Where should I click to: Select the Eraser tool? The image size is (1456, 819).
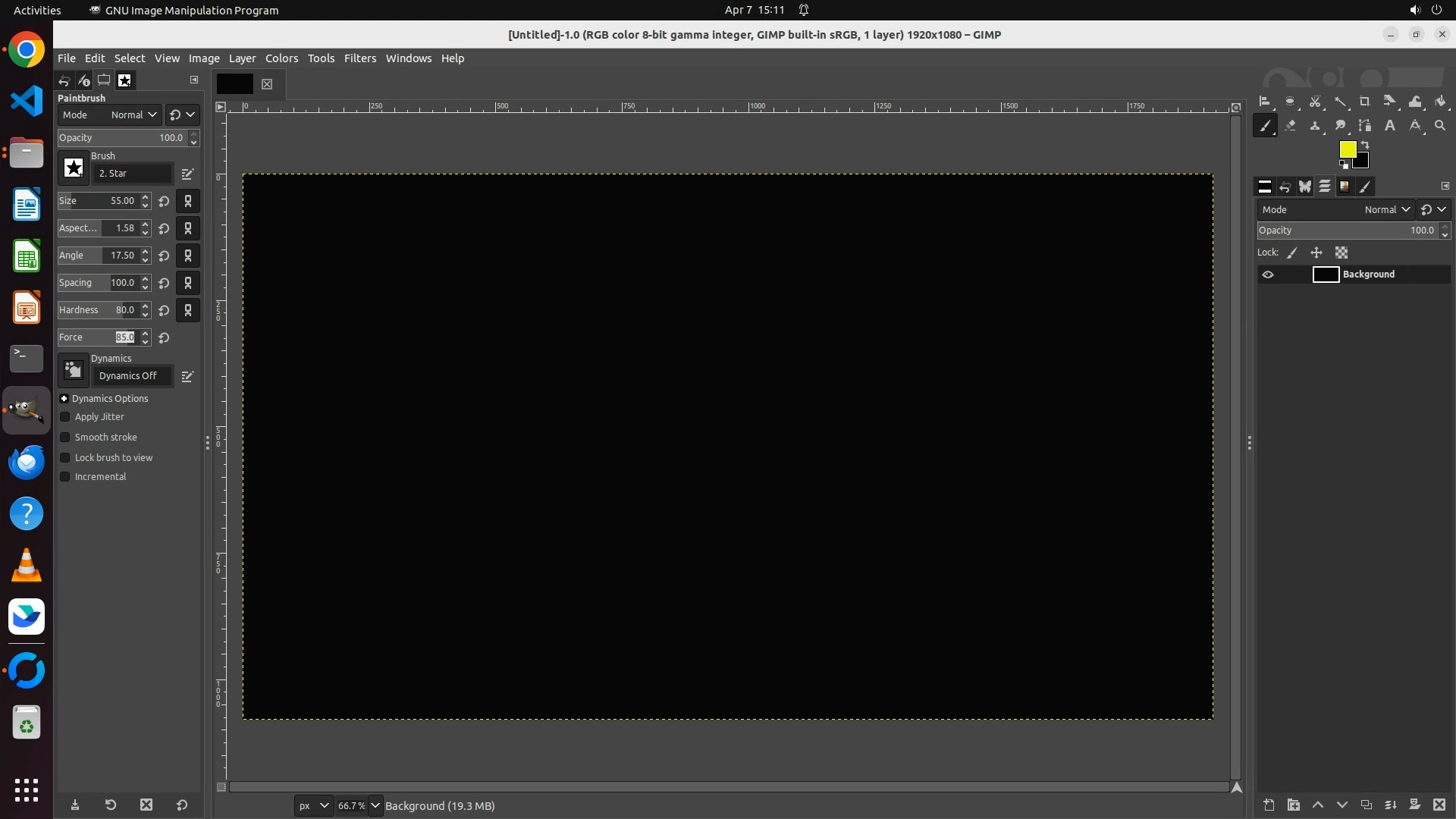point(1290,126)
